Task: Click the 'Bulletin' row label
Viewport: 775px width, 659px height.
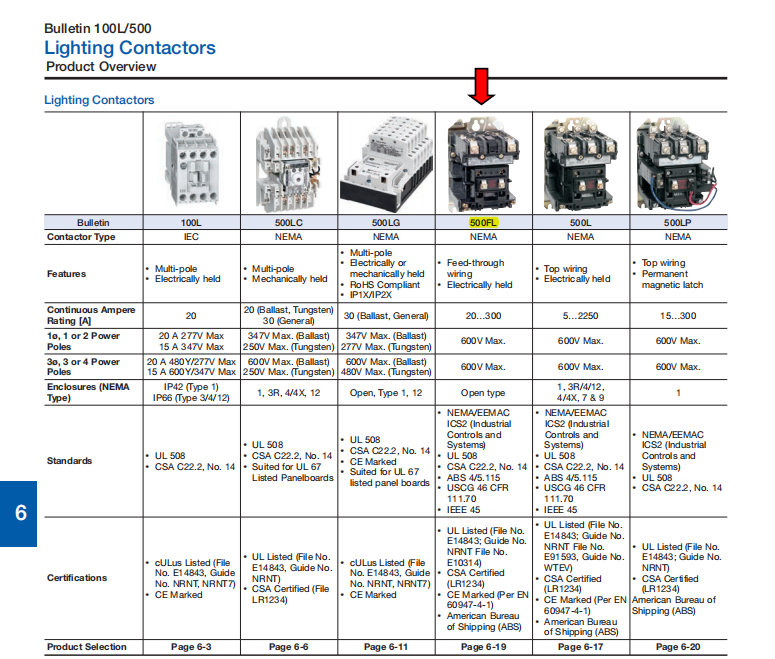Action: tap(93, 222)
